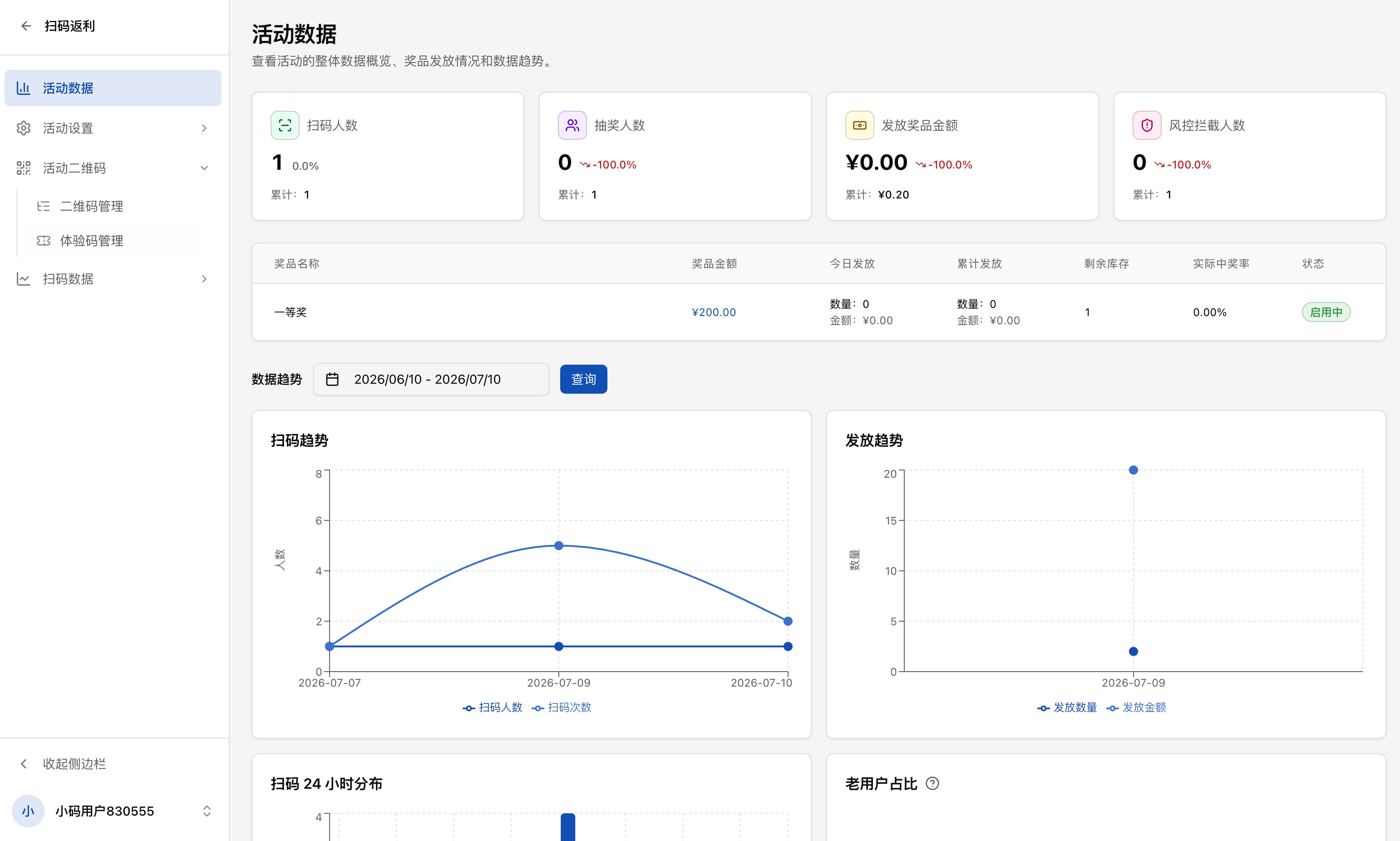Click the 状态 column header

(1313, 263)
